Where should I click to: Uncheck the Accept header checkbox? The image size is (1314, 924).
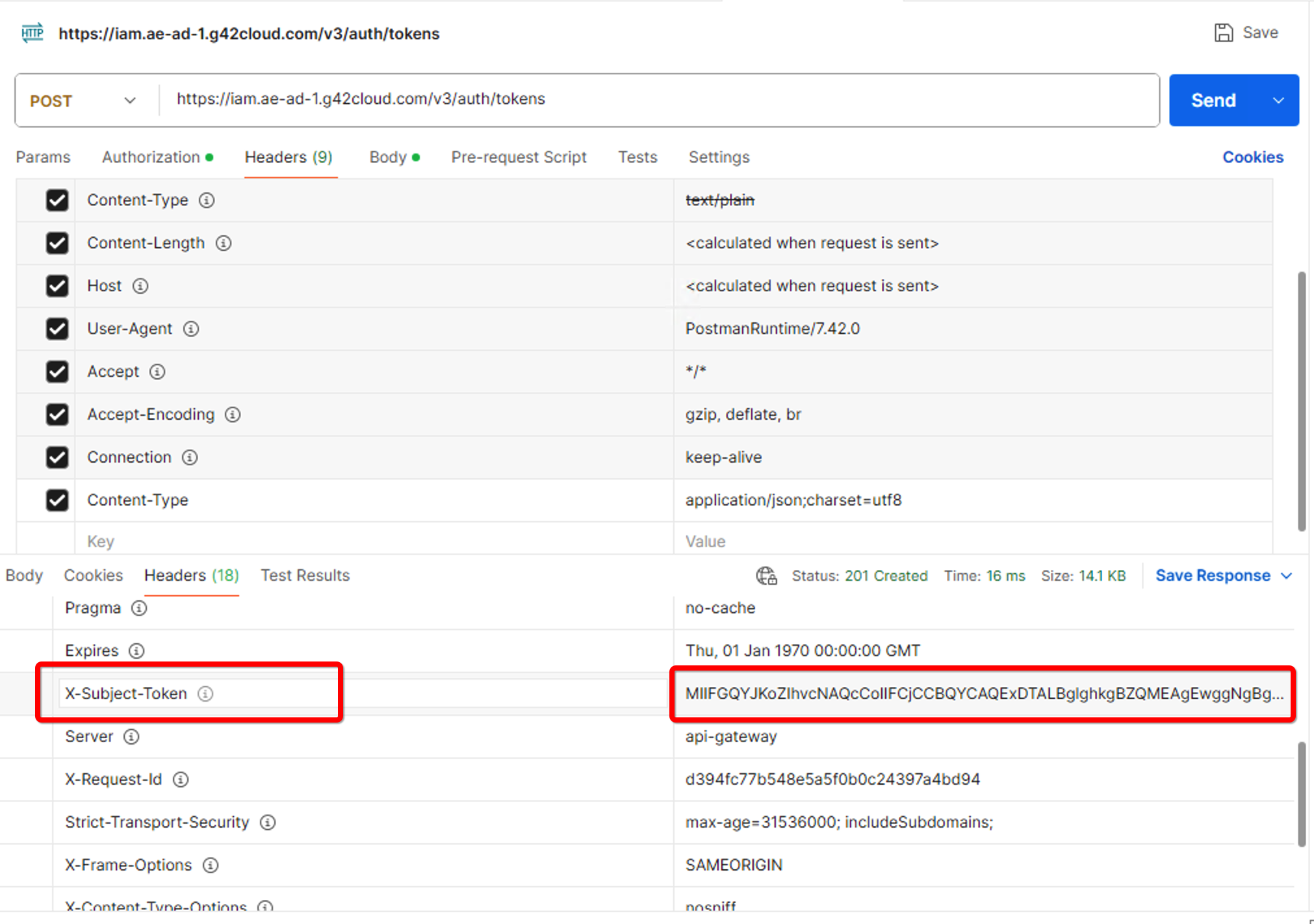57,372
